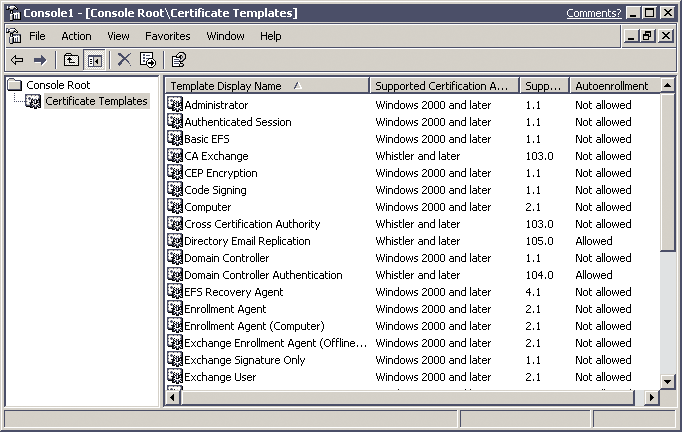Open the Action menu
682x432 pixels.
[76, 36]
